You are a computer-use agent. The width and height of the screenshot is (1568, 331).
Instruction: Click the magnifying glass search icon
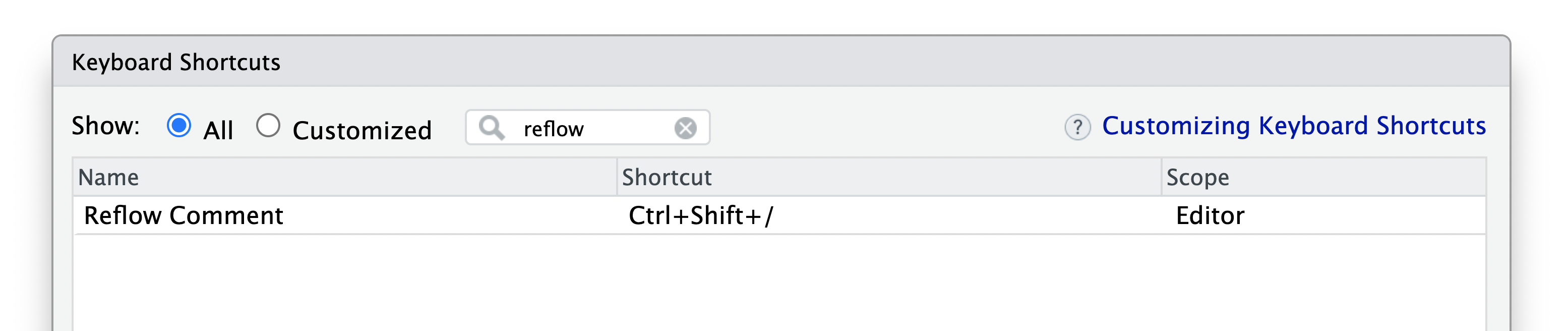click(x=491, y=128)
